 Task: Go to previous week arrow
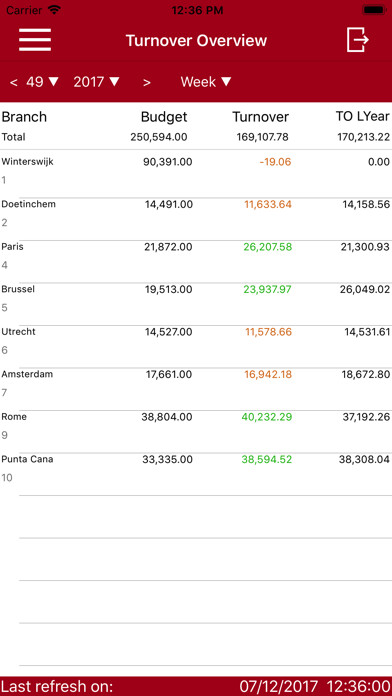pos(14,82)
